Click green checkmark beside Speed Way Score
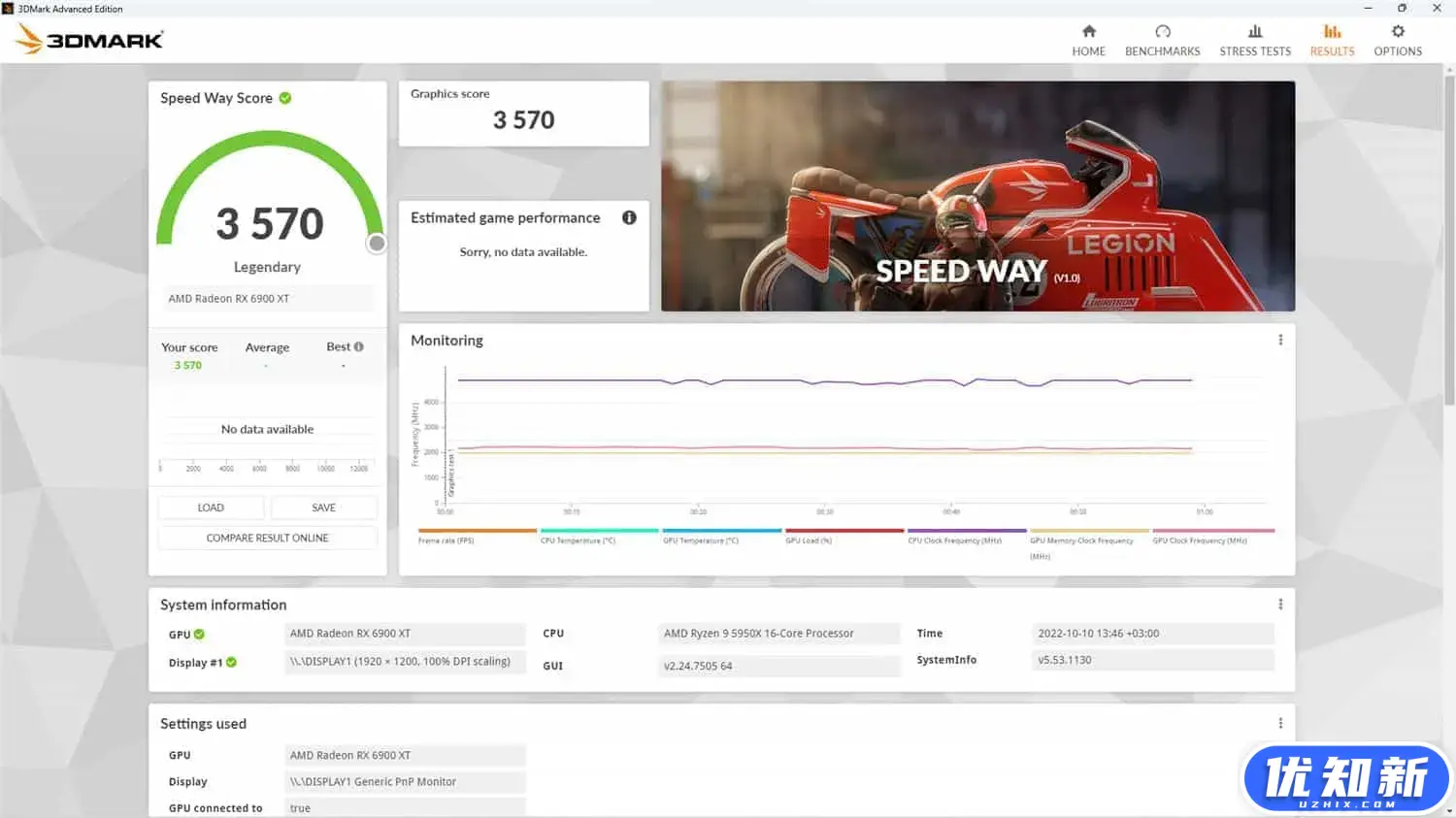The width and height of the screenshot is (1456, 818). click(285, 98)
